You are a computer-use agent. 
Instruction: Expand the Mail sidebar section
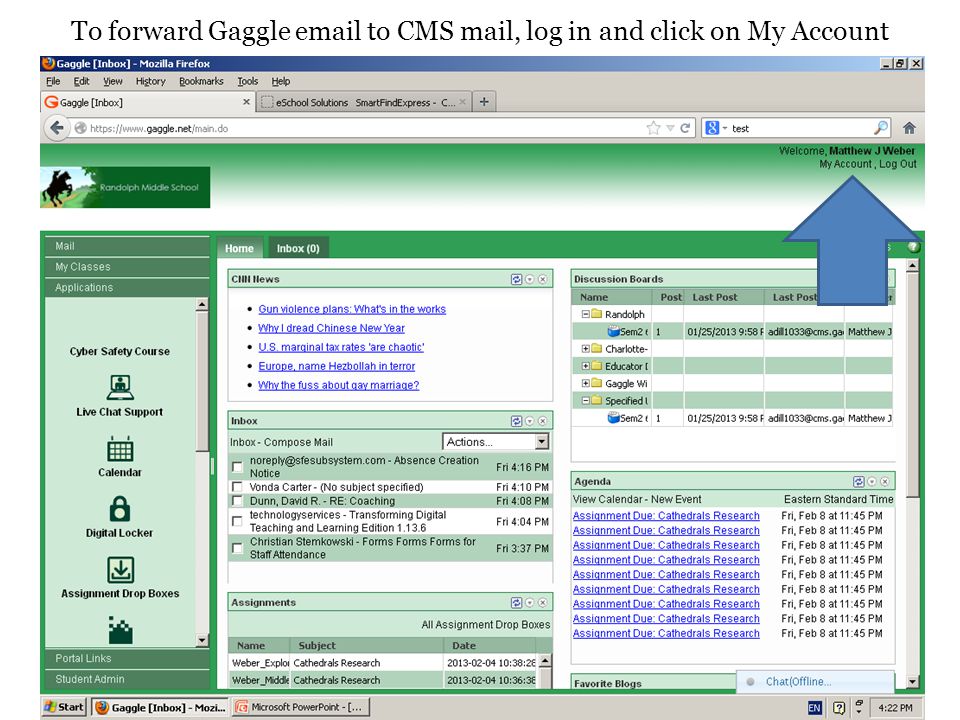[x=127, y=246]
